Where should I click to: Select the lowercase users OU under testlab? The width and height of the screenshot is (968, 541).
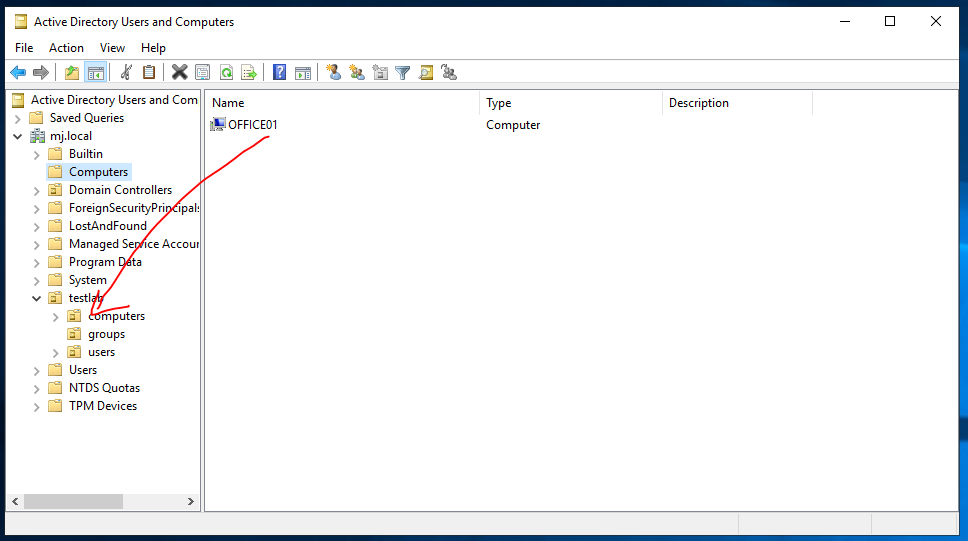coord(101,352)
